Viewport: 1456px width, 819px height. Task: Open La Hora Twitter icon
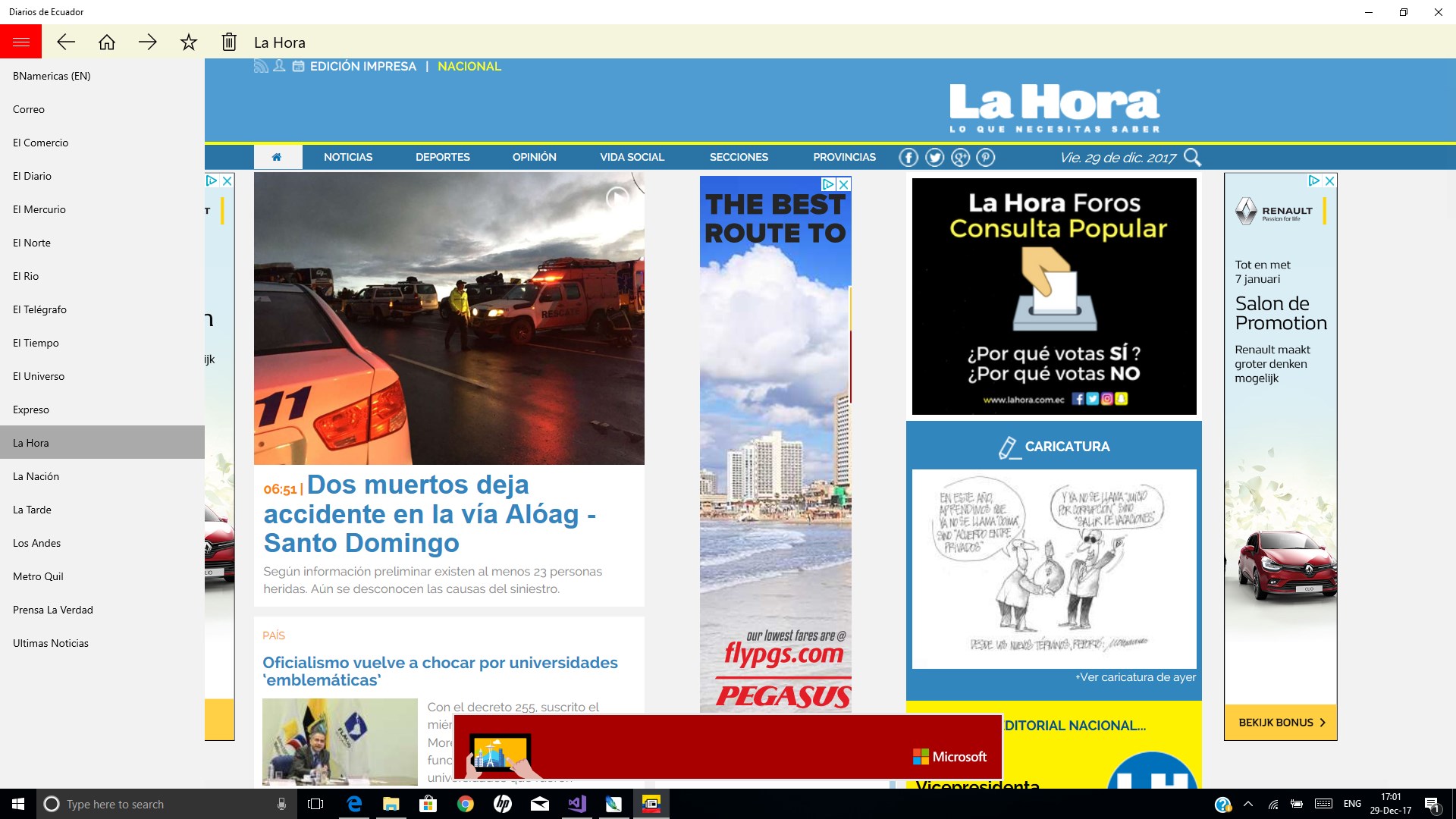point(934,157)
